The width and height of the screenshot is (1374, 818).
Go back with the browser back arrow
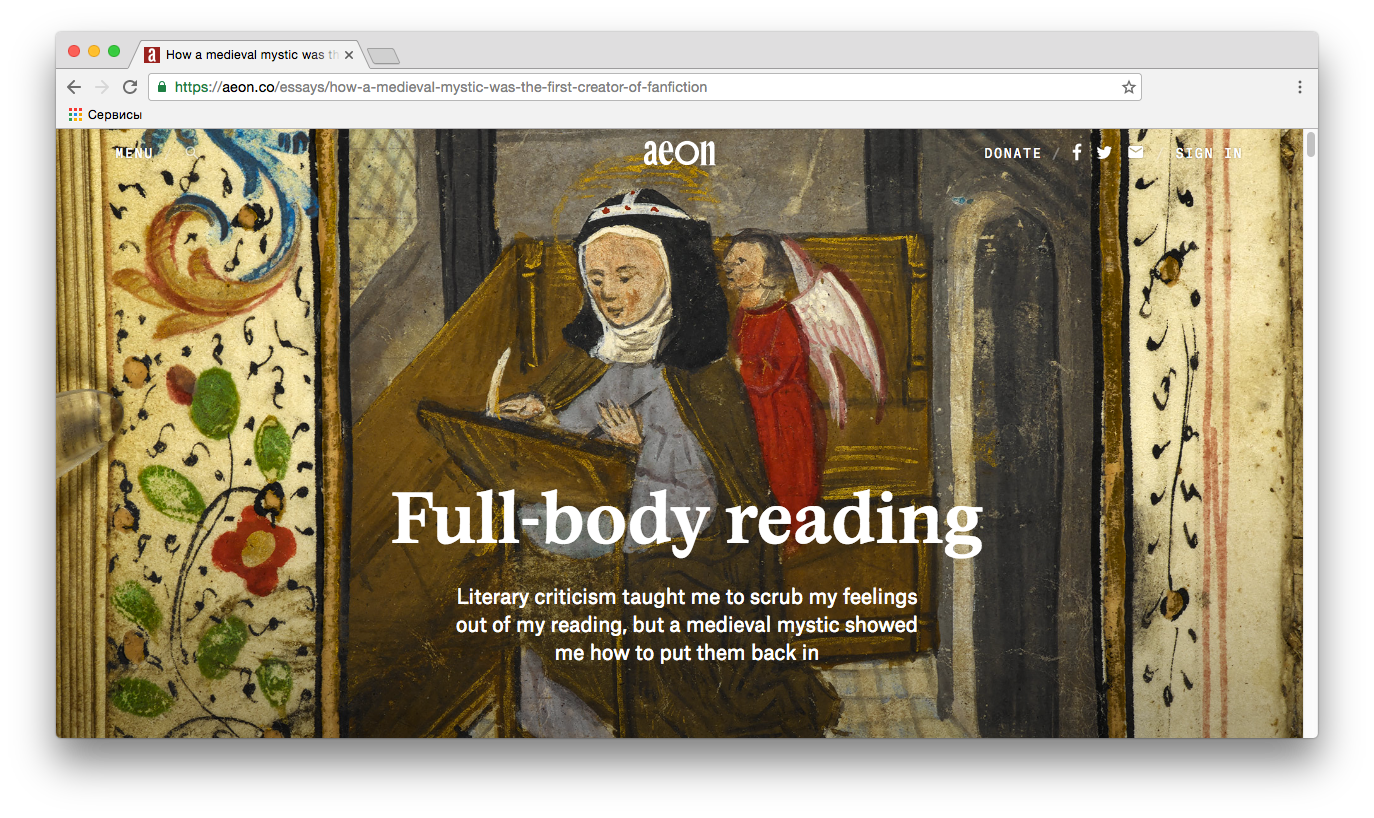[74, 87]
